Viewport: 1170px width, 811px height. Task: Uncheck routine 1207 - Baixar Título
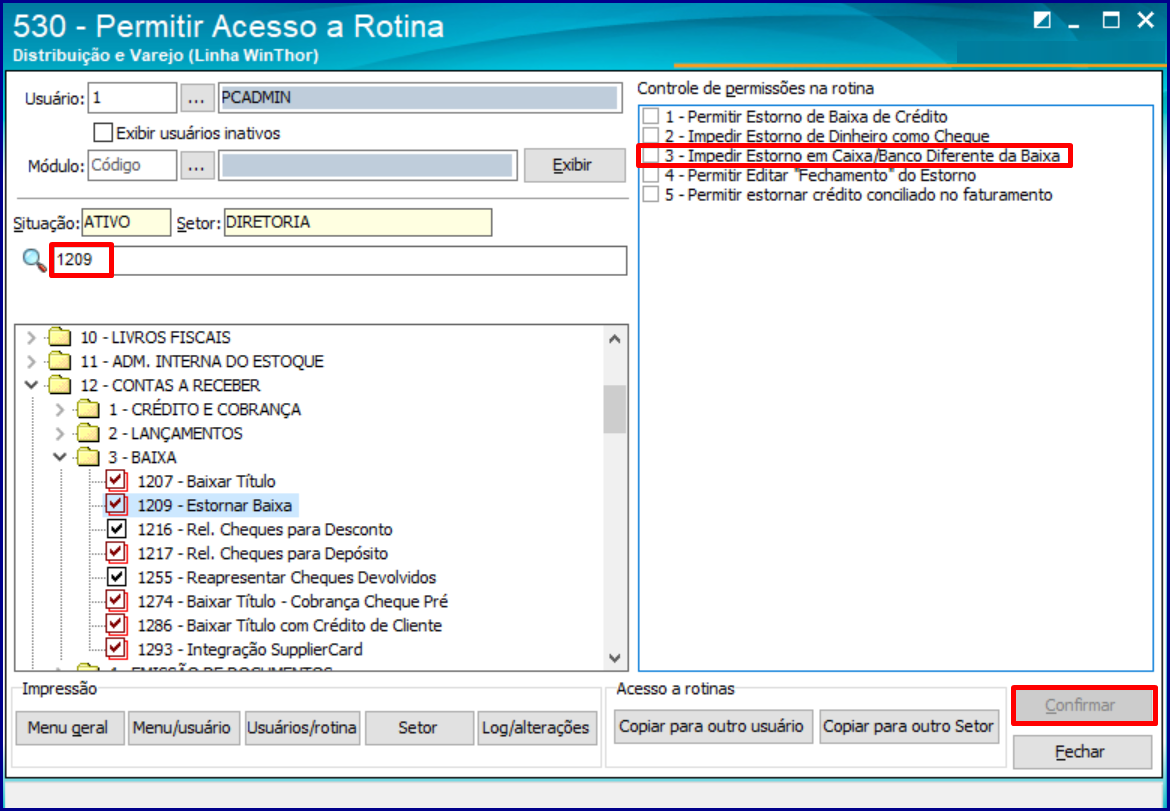[x=116, y=481]
